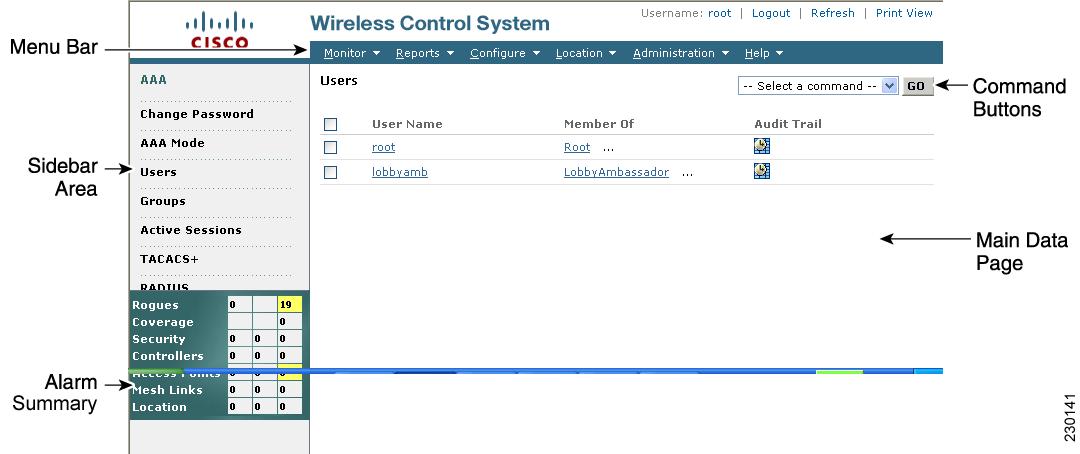The image size is (1080, 454).
Task: Open the Select a command dropdown
Action: (818, 86)
